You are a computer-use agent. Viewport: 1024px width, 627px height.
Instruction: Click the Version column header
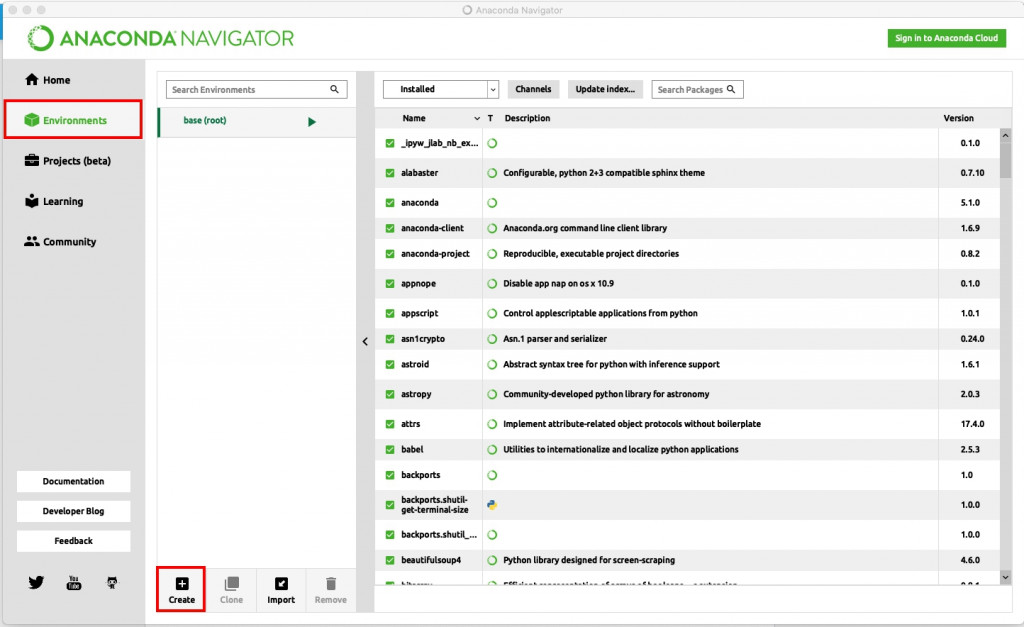(958, 118)
